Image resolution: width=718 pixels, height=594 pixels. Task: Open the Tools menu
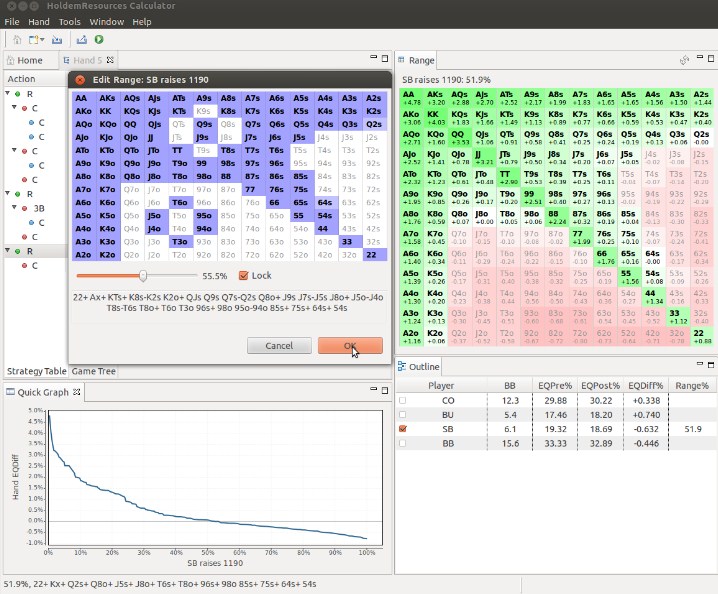70,21
